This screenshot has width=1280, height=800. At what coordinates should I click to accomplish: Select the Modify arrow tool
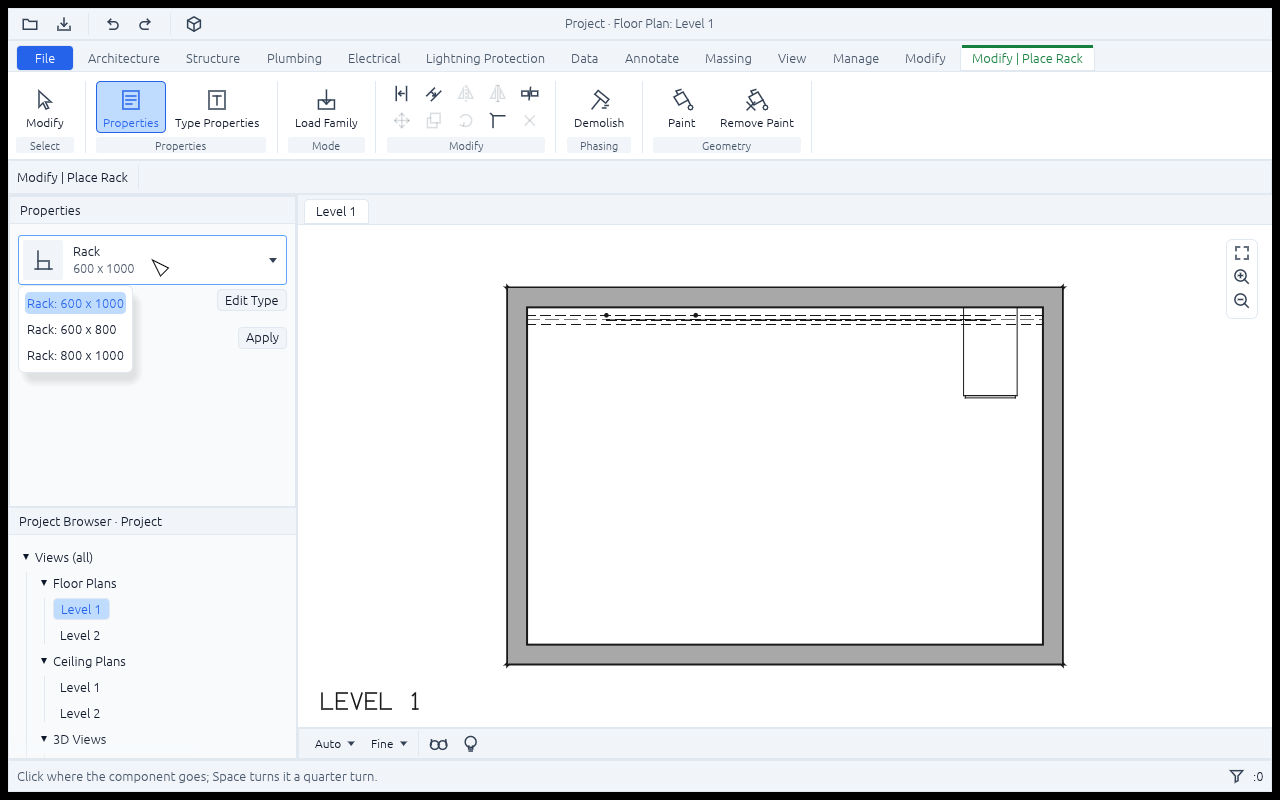(45, 108)
